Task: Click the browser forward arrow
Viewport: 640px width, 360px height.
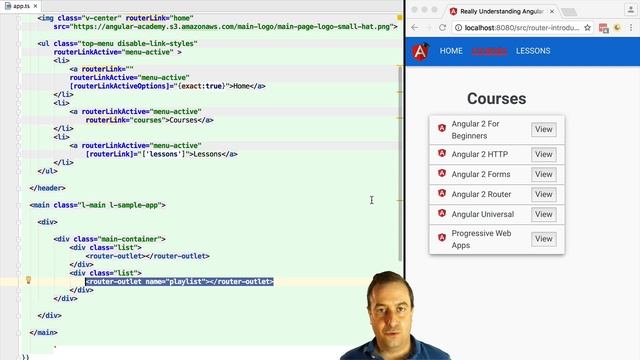Action: 429,28
